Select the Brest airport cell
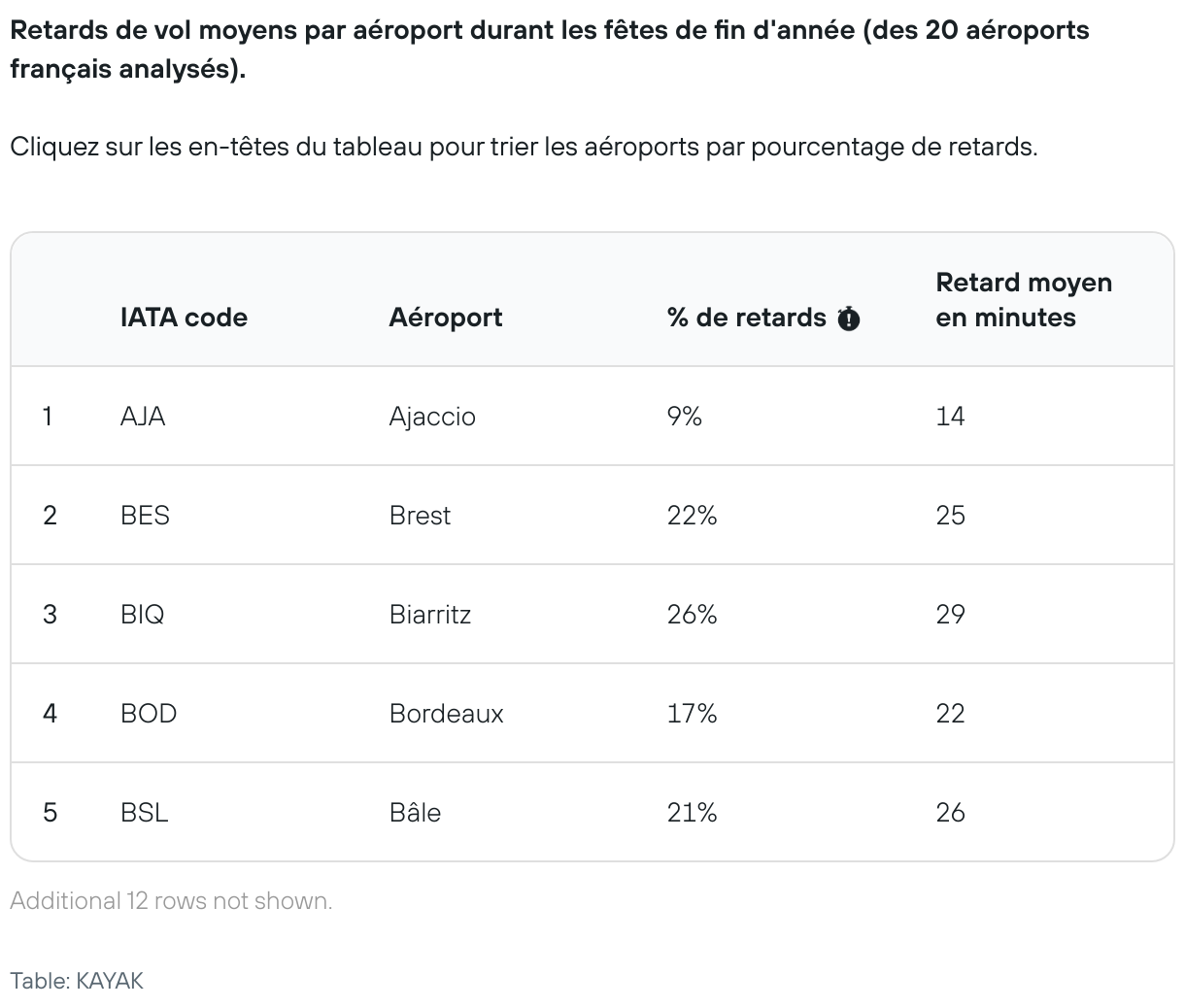Image resolution: width=1185 pixels, height=1008 pixels. pyautogui.click(x=420, y=516)
